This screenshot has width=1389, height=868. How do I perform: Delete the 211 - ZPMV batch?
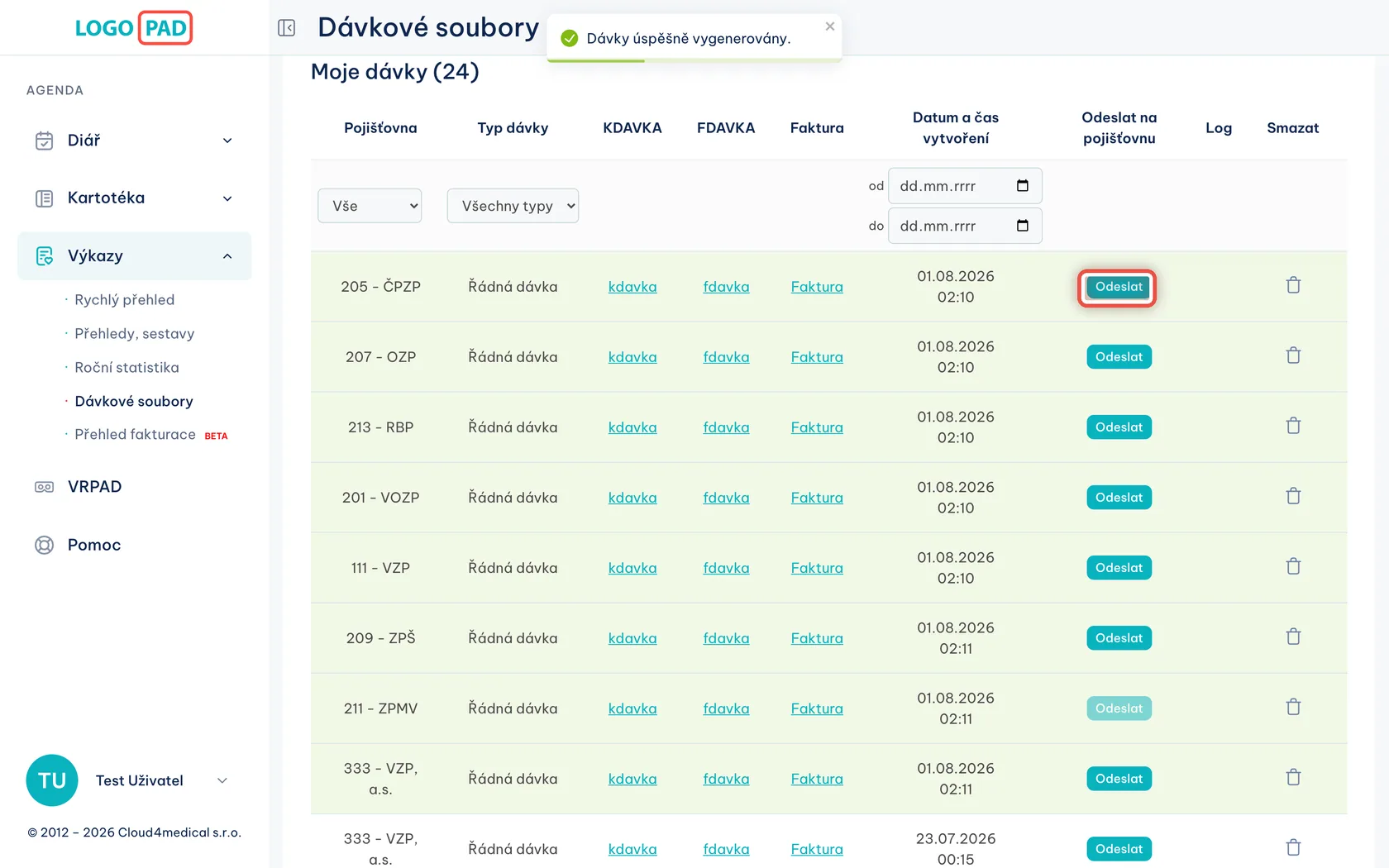[x=1294, y=707]
